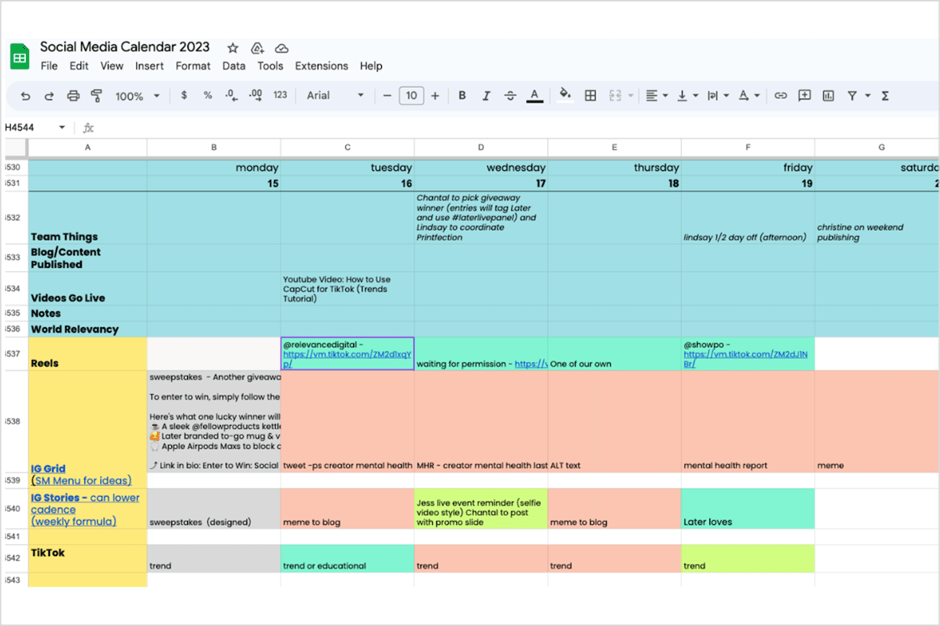940x626 pixels.
Task: Open the insert chart tool
Action: coord(829,95)
